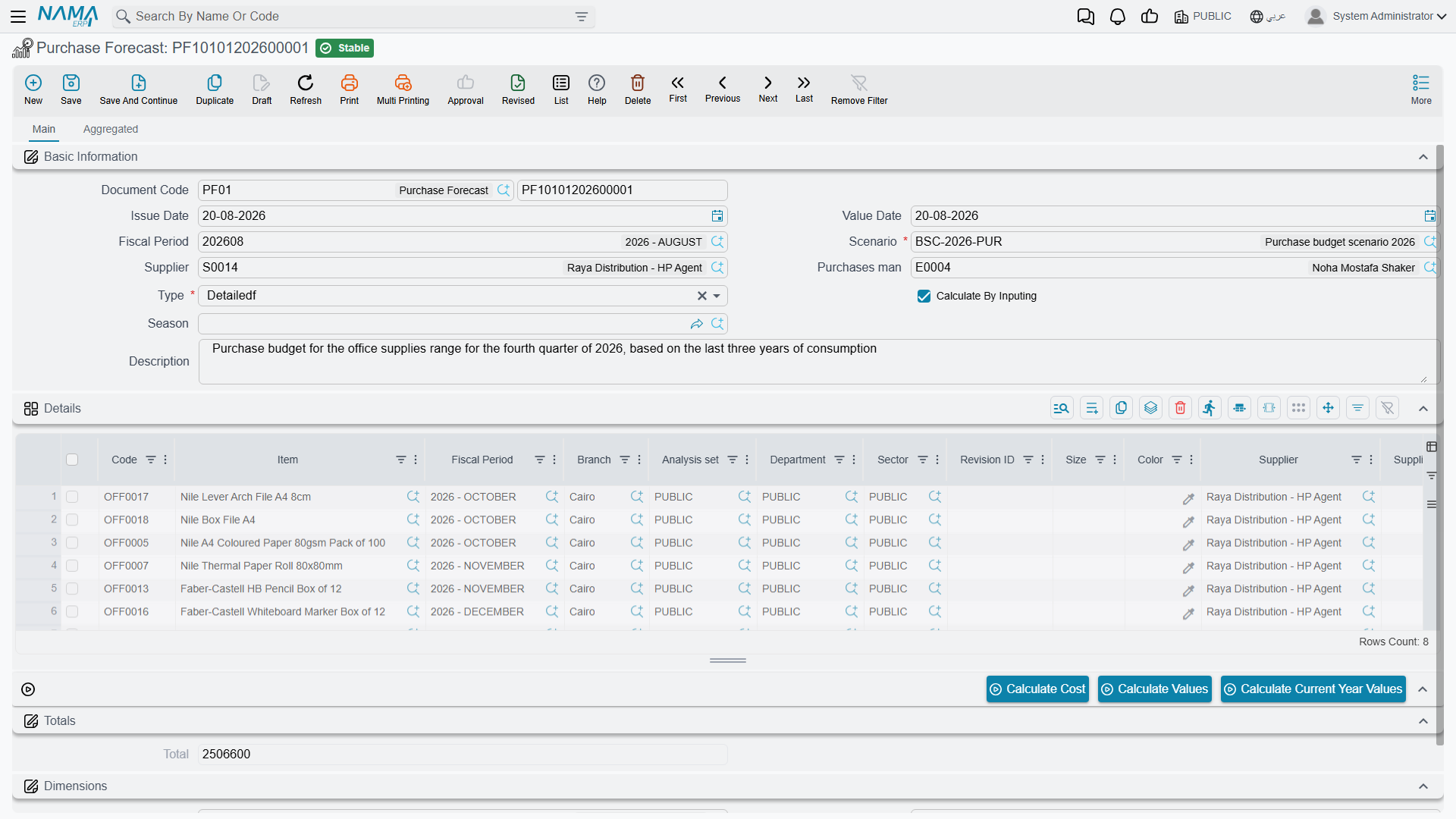Click the New document icon

(33, 83)
